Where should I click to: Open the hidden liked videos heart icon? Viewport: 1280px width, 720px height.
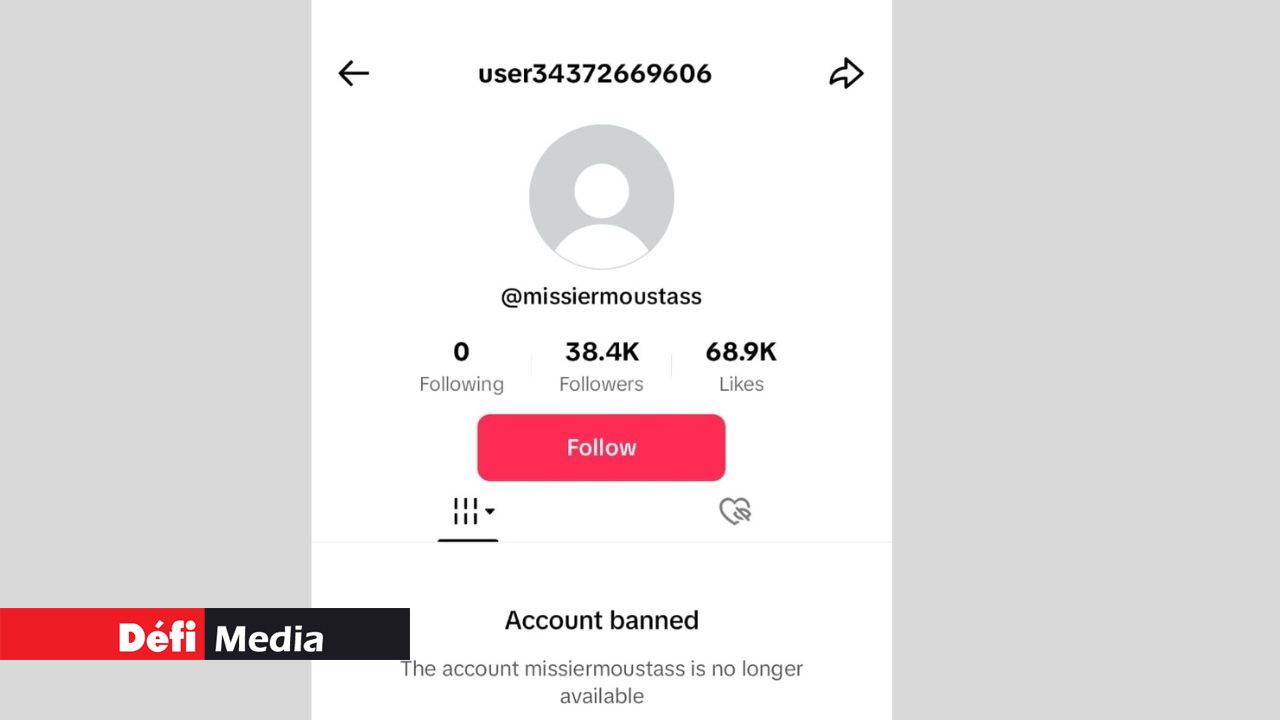[x=735, y=511]
